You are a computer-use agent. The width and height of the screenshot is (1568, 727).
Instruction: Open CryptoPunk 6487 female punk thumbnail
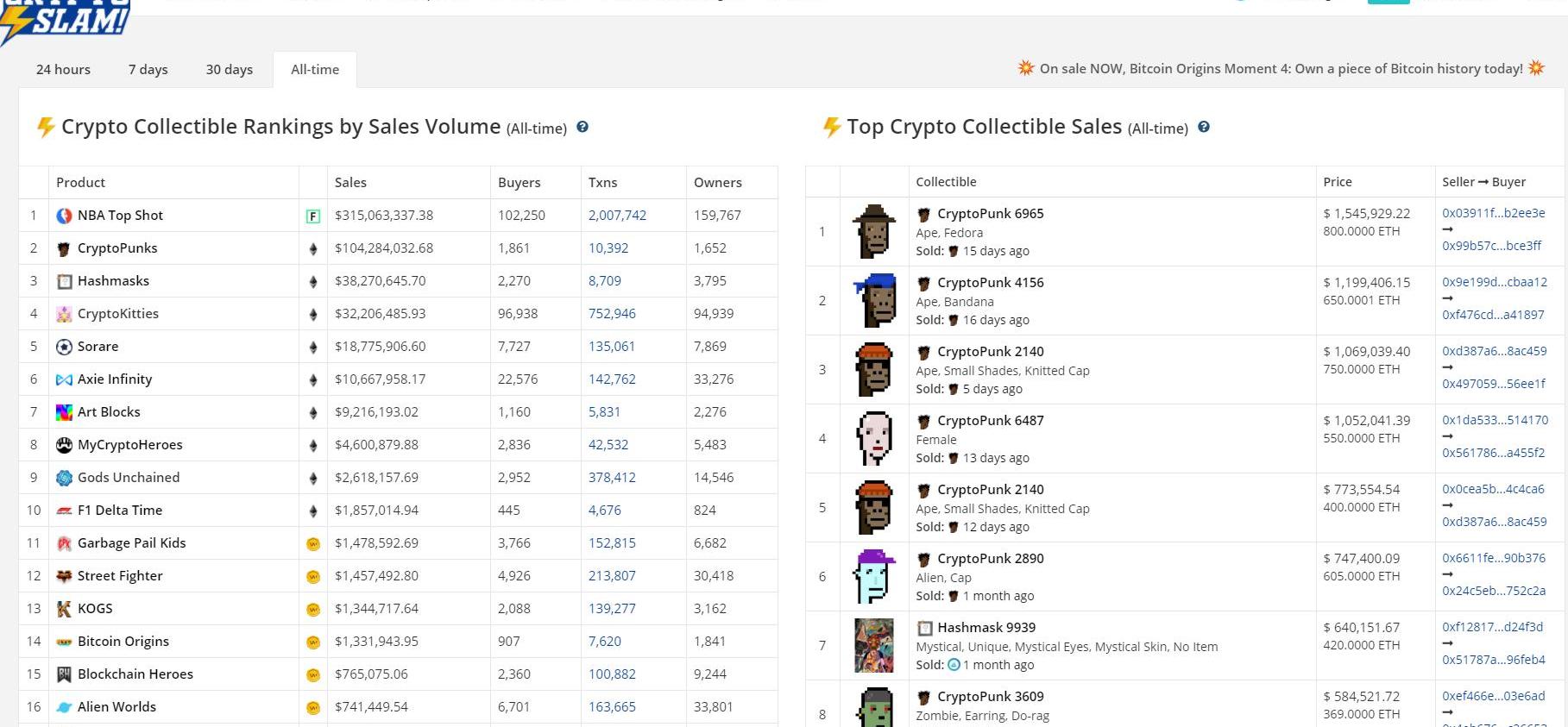tap(874, 438)
